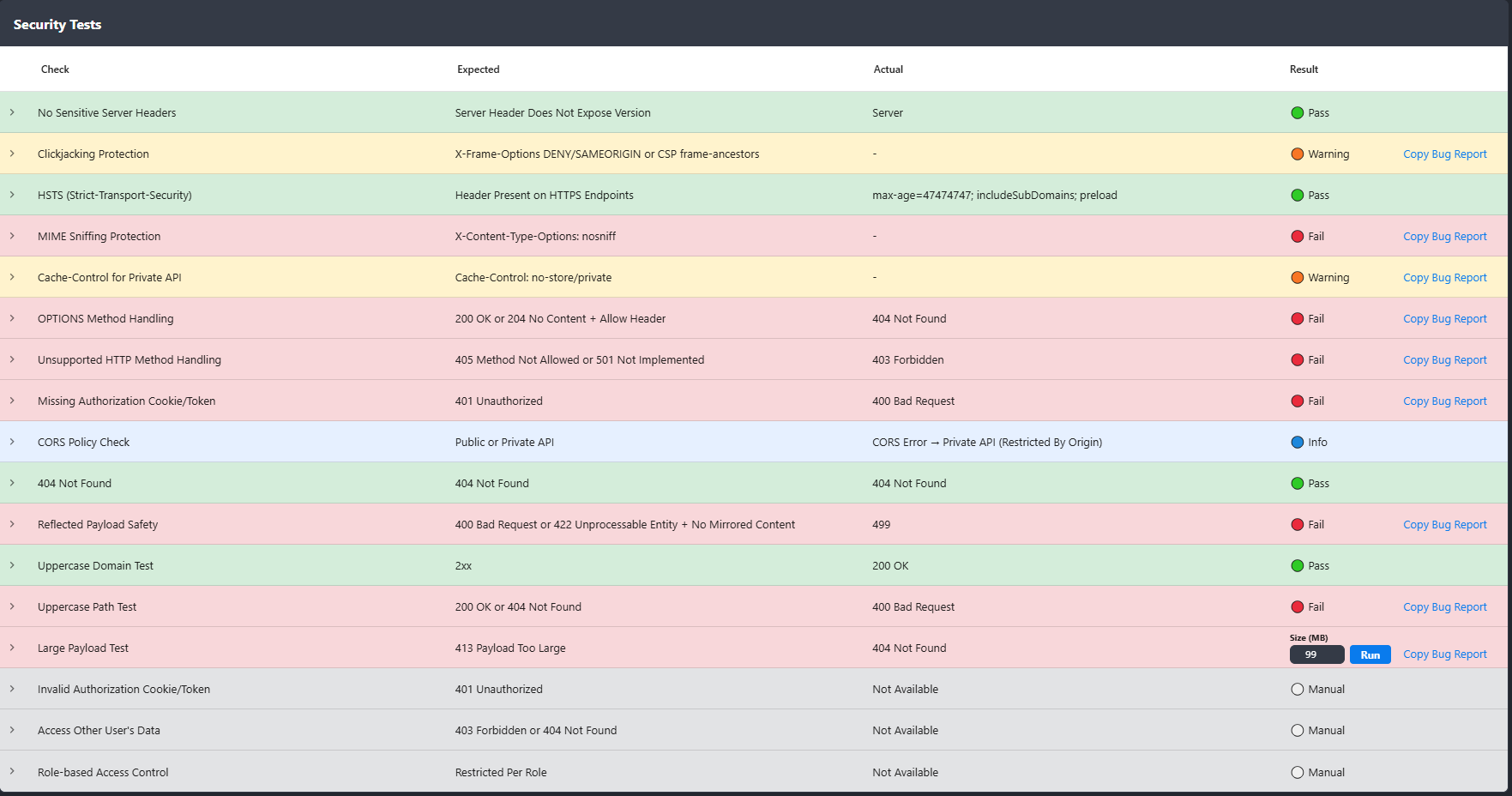This screenshot has width=1512, height=796.
Task: Expand the OPTIONS Method Handling row
Action: click(x=12, y=318)
